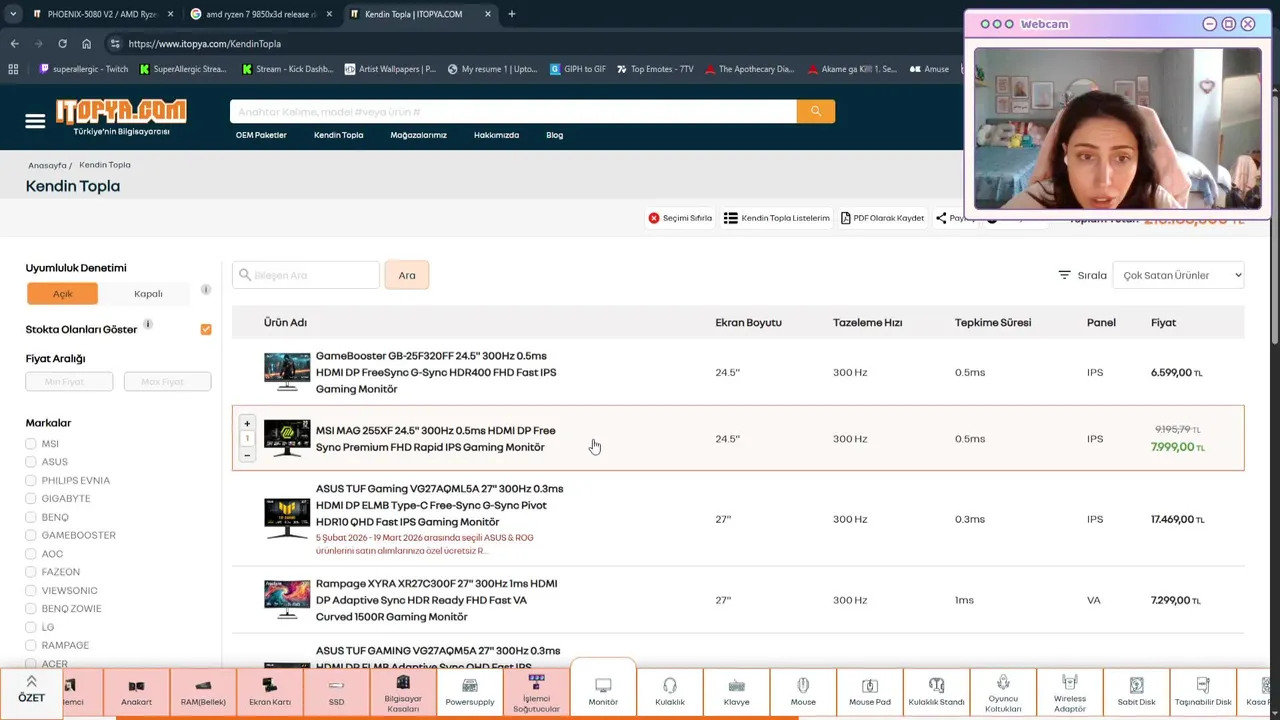This screenshot has height=720, width=1280.
Task: Open the Mouse Pad category
Action: [x=870, y=692]
